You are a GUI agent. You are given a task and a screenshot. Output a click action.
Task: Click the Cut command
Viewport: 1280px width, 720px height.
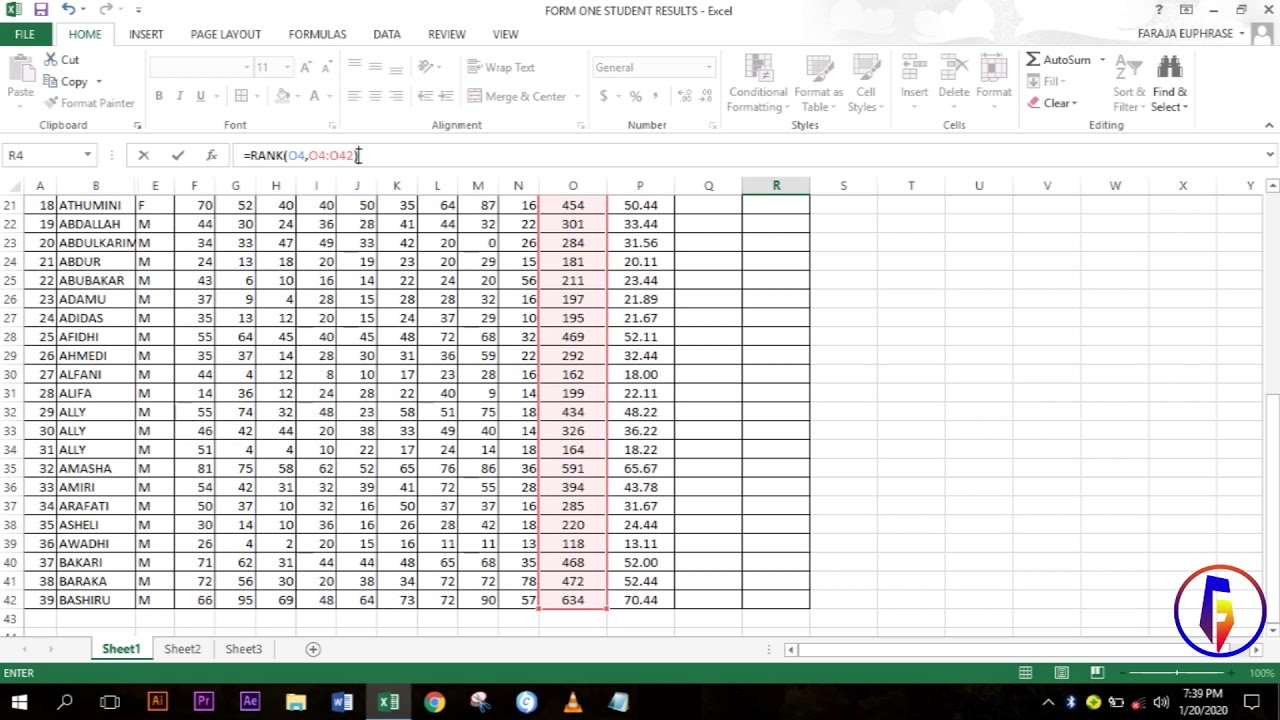pyautogui.click(x=61, y=60)
